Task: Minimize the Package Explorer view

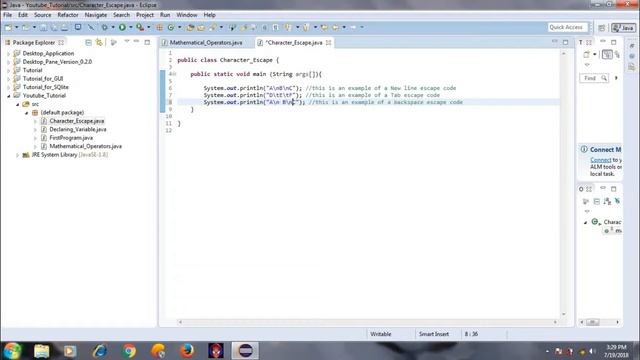Action: click(137, 42)
